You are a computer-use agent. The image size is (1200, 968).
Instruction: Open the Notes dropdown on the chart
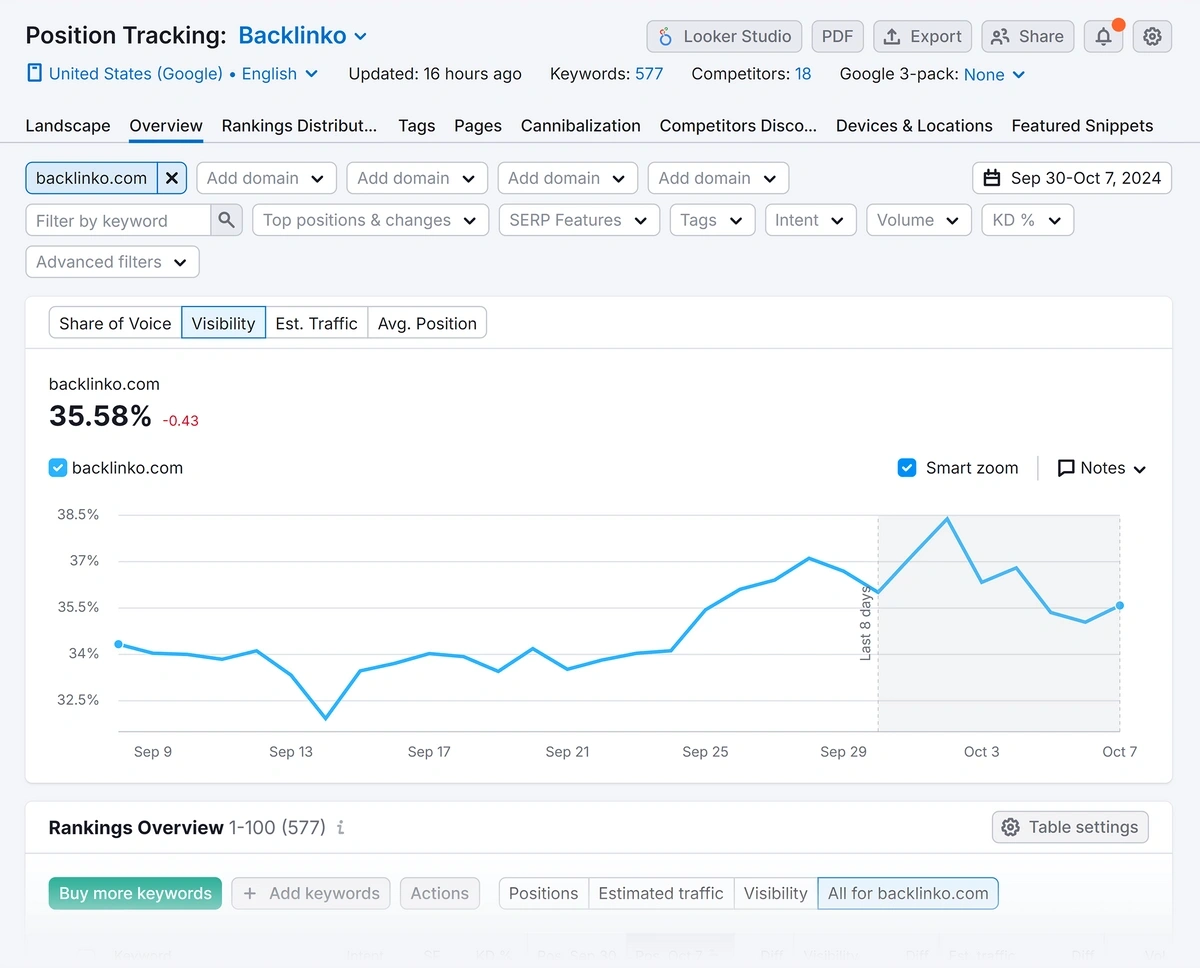(1102, 468)
